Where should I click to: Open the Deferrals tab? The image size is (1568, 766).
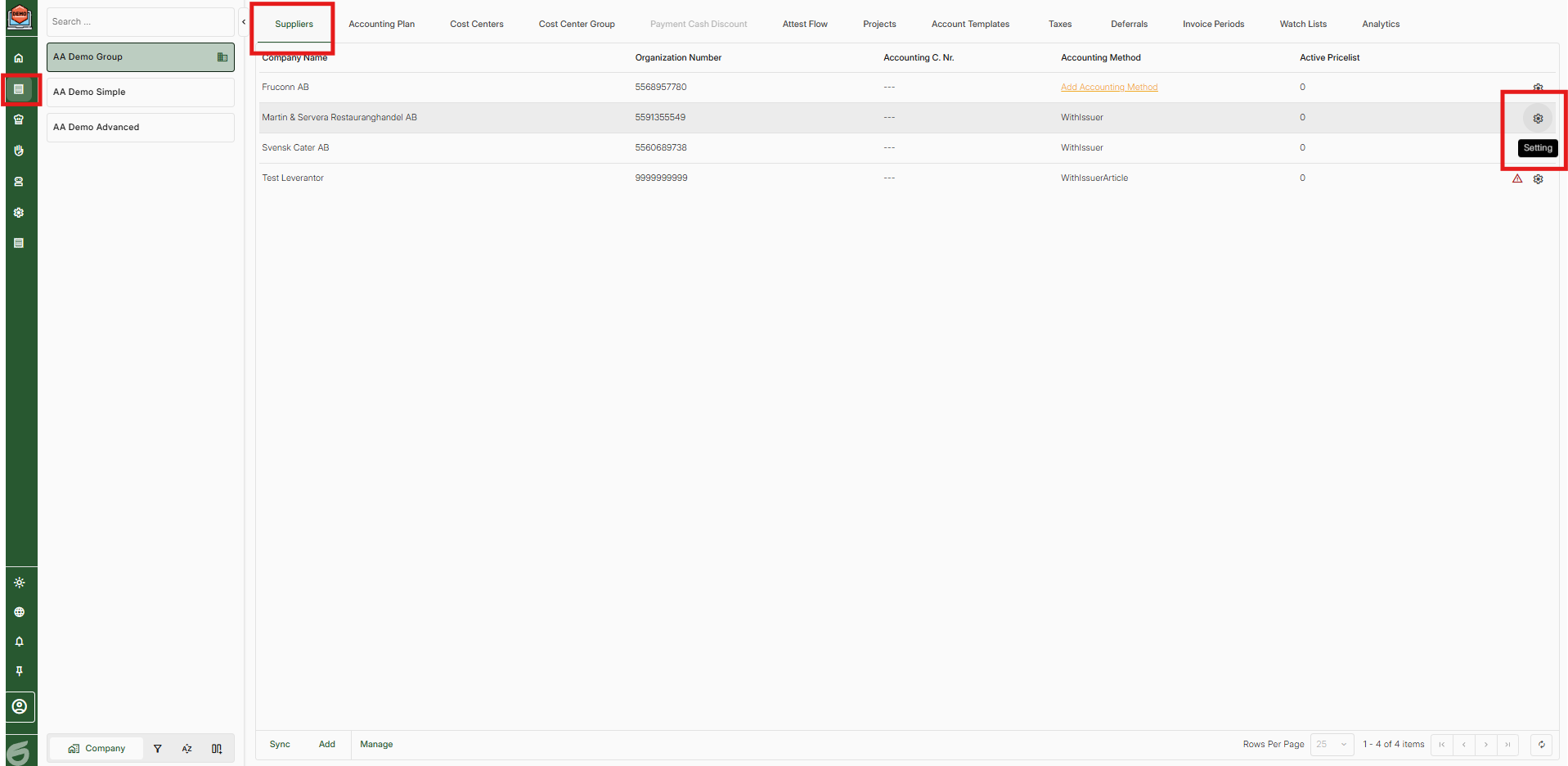(x=1129, y=25)
